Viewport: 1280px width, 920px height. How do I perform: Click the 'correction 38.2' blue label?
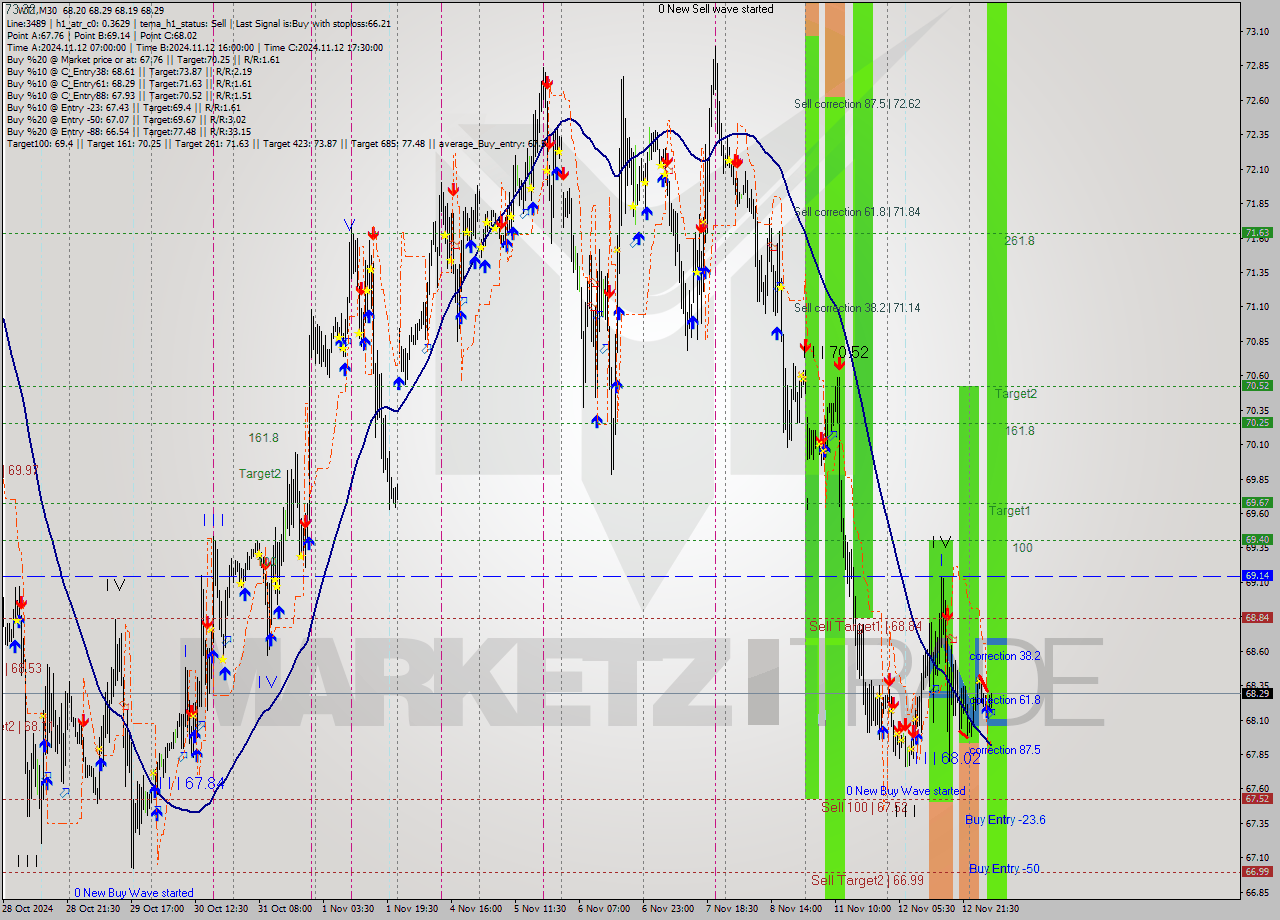[1005, 656]
